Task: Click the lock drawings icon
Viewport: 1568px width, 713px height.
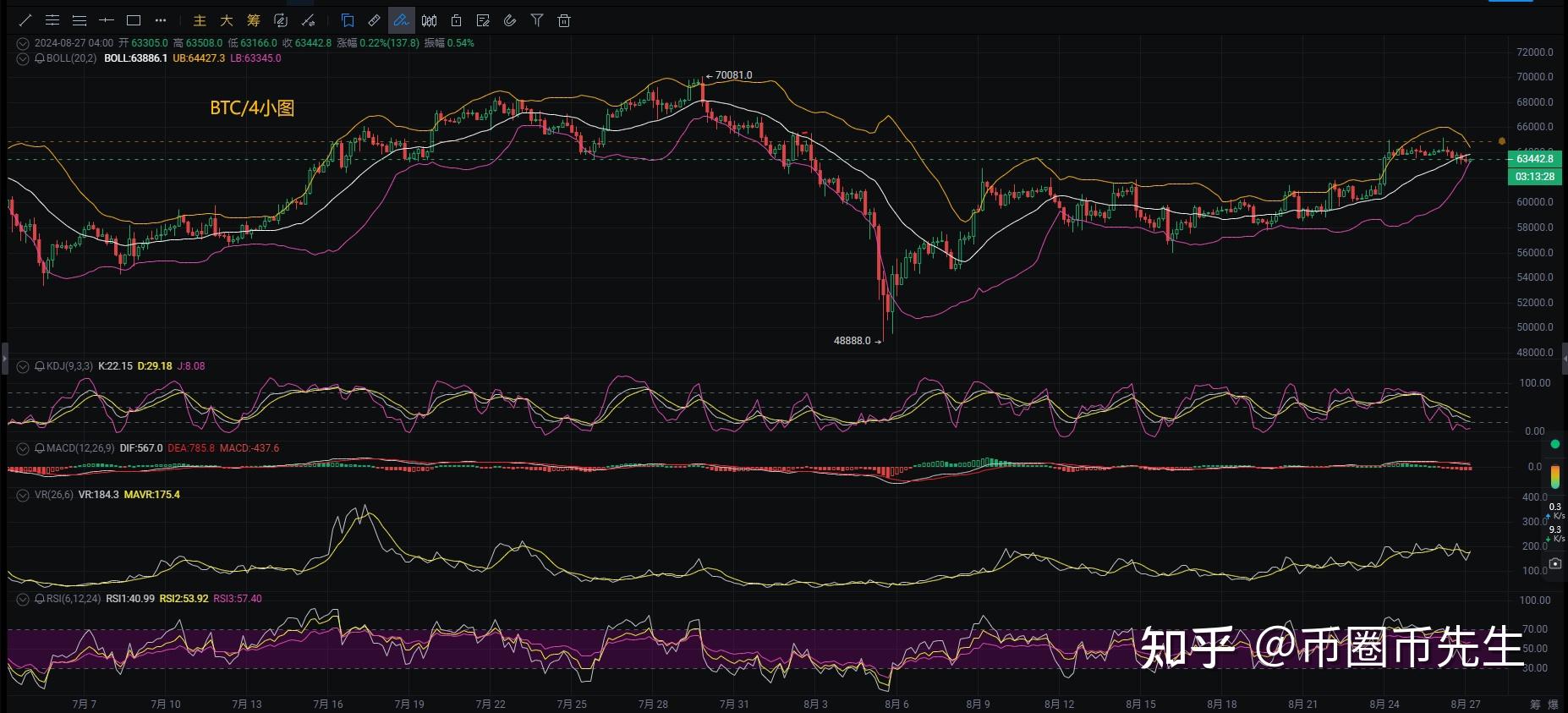Action: (x=457, y=20)
